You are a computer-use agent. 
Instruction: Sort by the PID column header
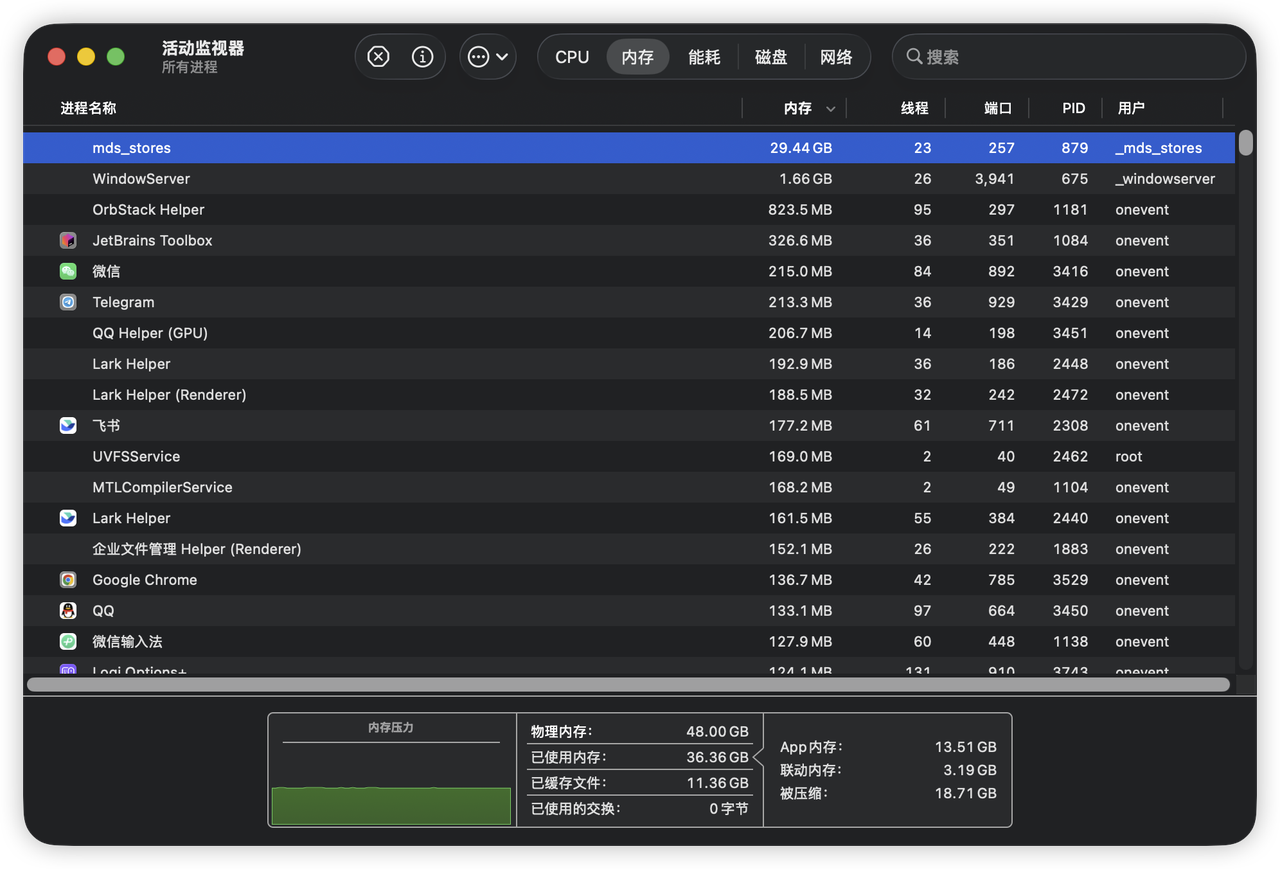(1073, 108)
